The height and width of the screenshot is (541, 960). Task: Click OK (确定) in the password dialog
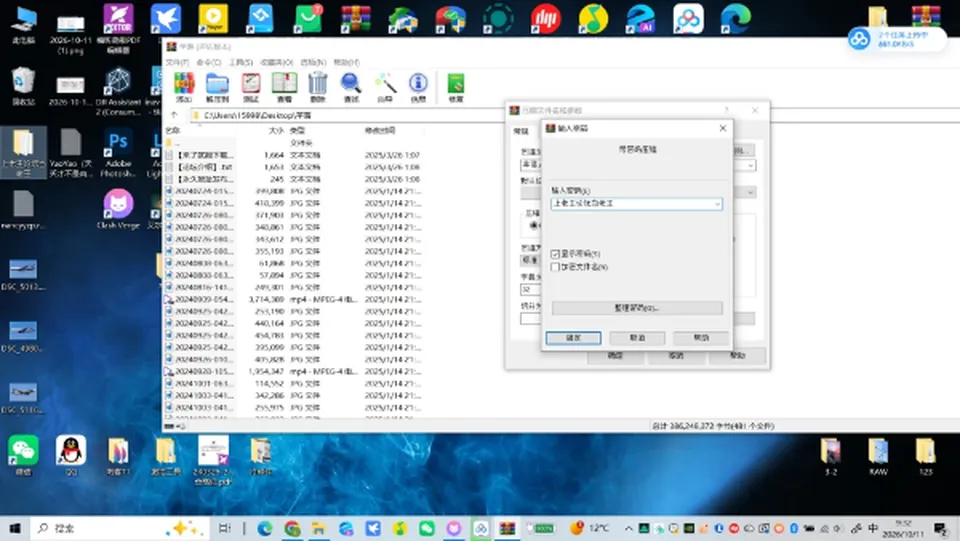(x=574, y=338)
